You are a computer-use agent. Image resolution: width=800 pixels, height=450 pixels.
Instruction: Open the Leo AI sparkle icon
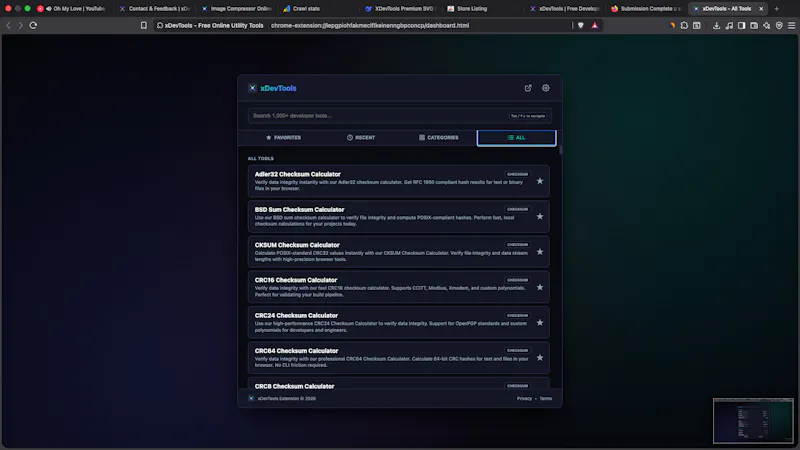coord(766,26)
